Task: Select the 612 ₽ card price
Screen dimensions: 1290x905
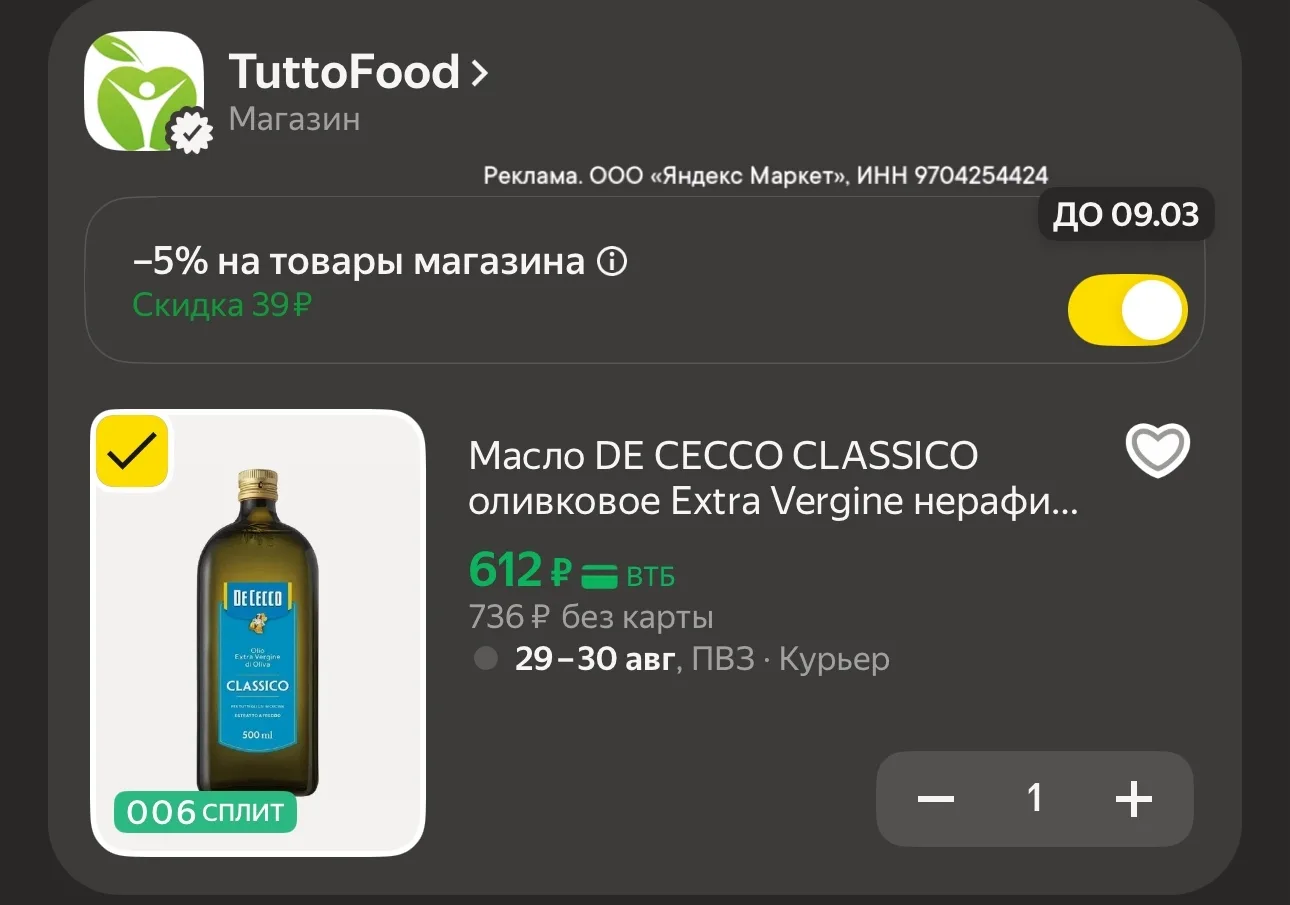Action: pyautogui.click(x=520, y=571)
